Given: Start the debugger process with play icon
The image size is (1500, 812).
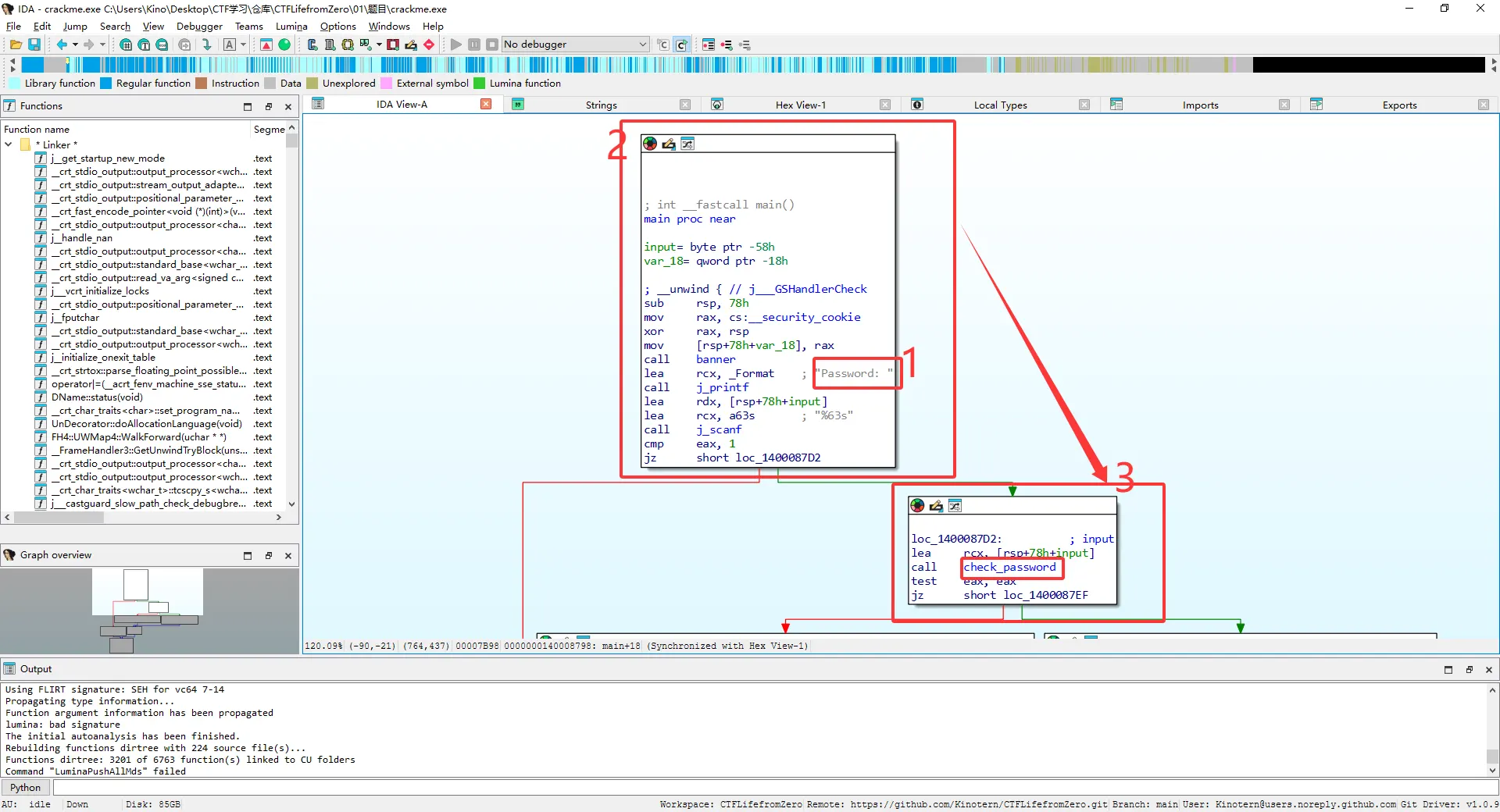Looking at the screenshot, I should click(x=456, y=45).
